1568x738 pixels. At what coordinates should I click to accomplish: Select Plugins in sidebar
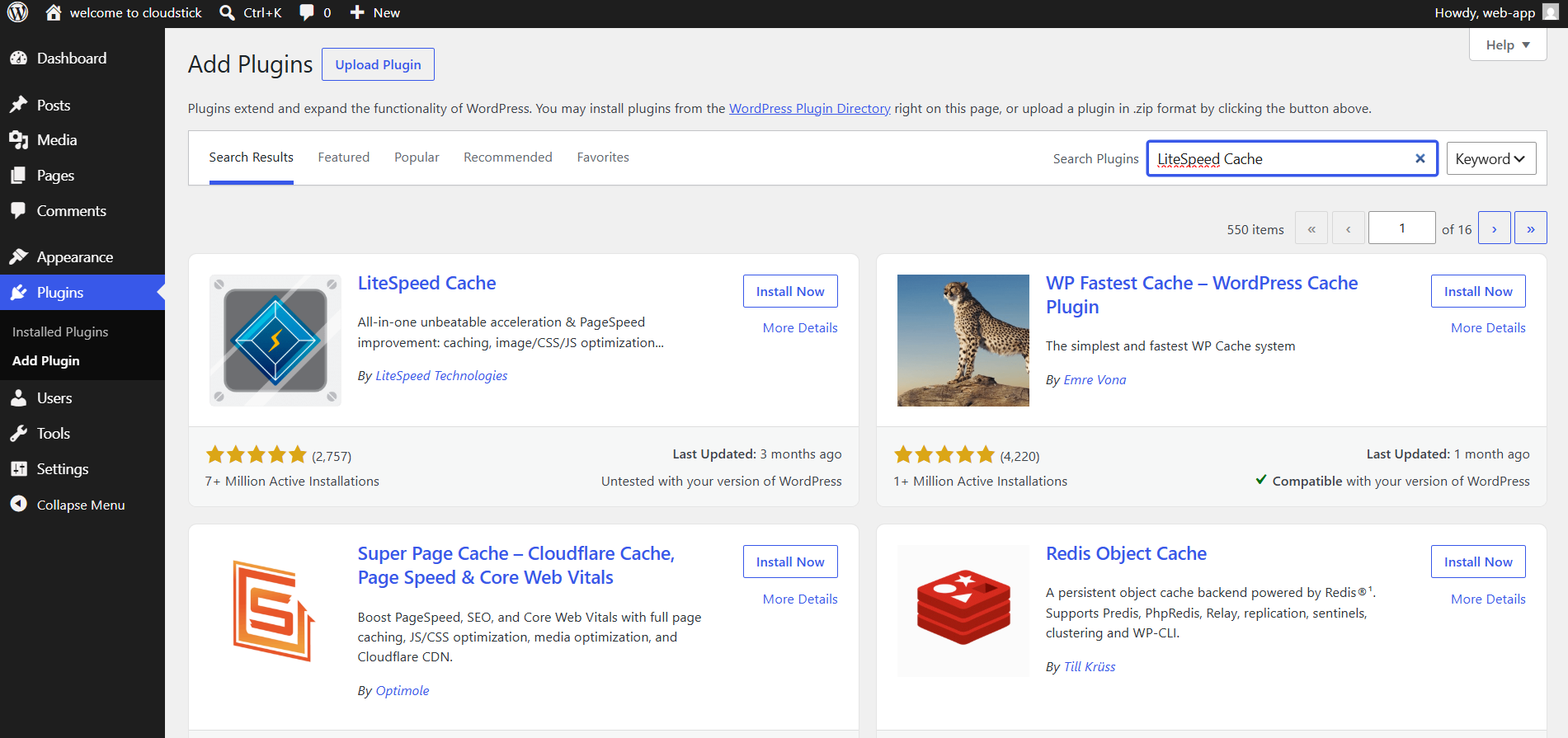pos(82,293)
